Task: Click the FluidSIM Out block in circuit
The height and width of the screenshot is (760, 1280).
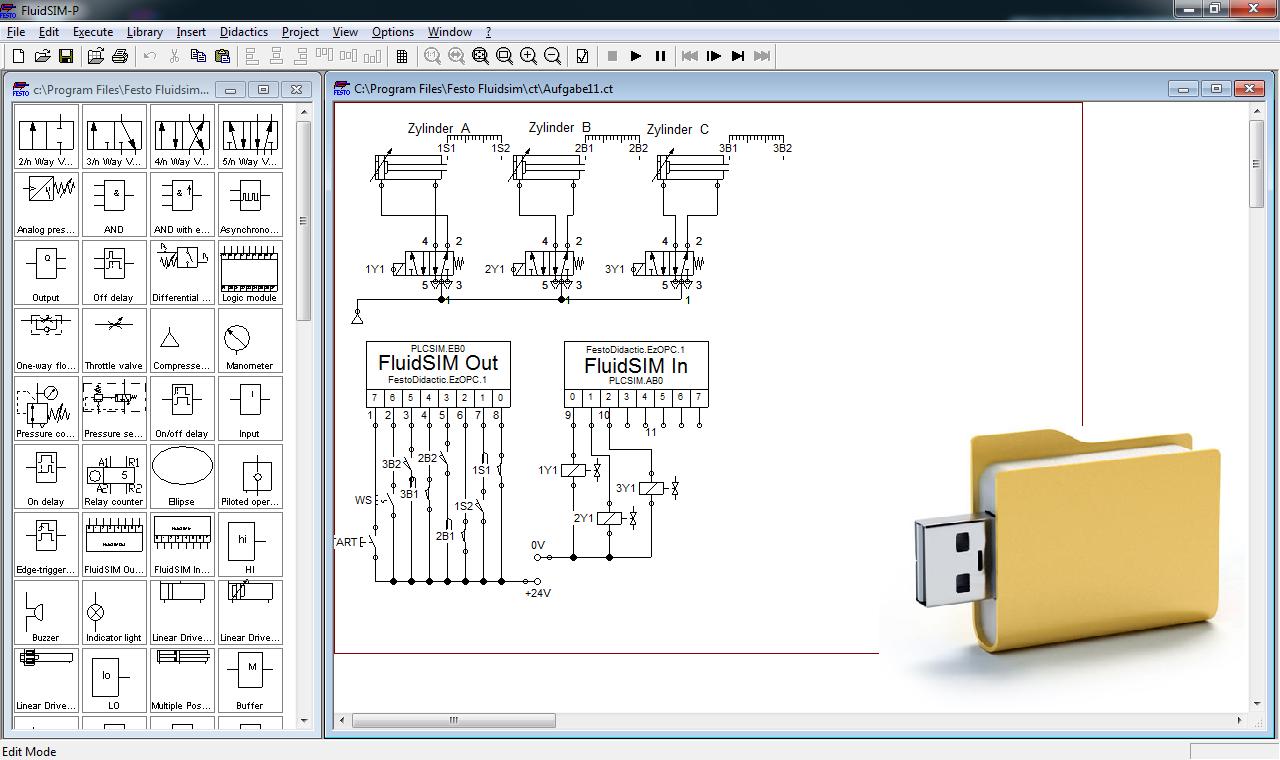Action: 438,373
